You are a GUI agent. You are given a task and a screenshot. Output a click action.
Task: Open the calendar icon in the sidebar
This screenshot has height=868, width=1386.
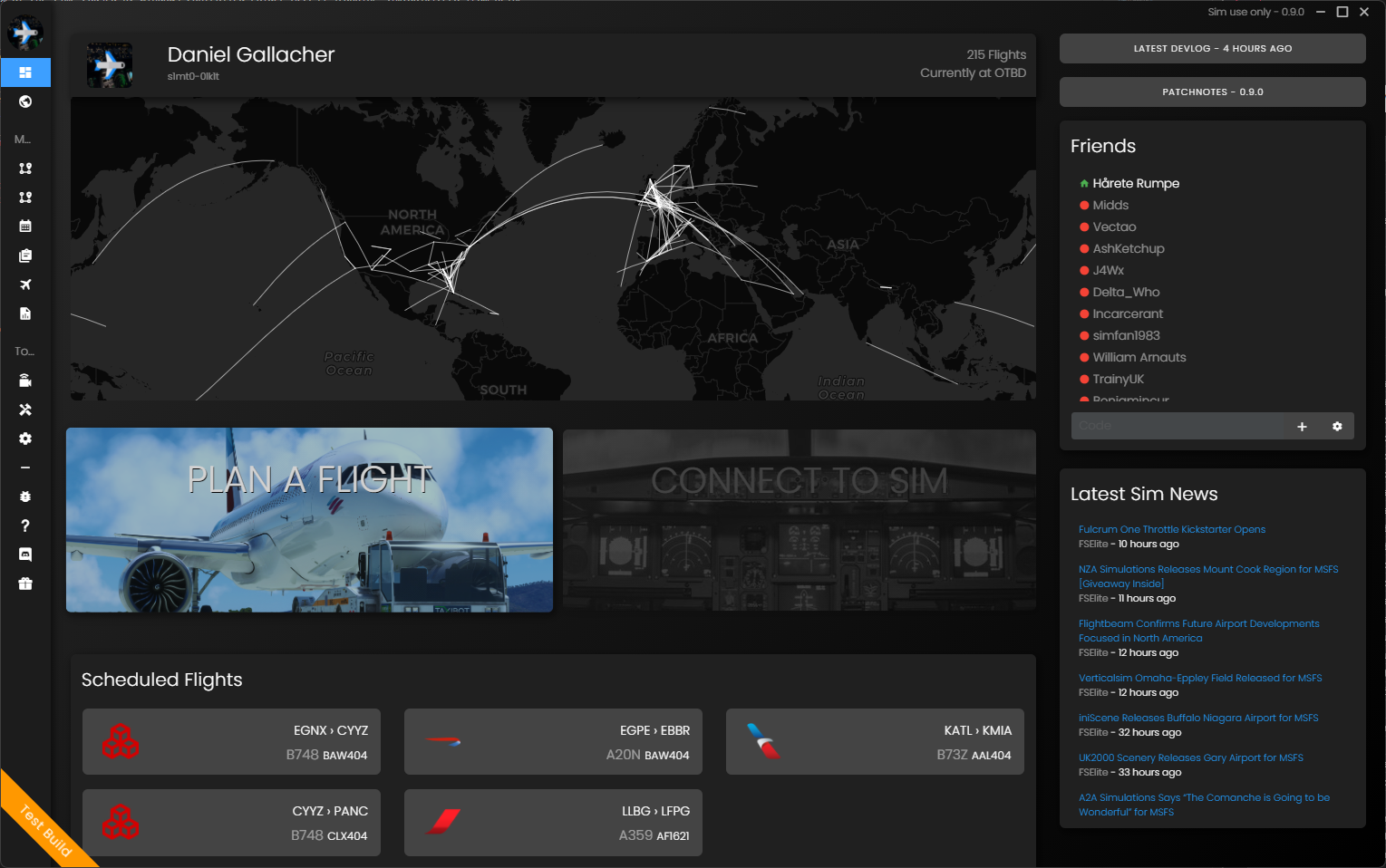coord(25,227)
